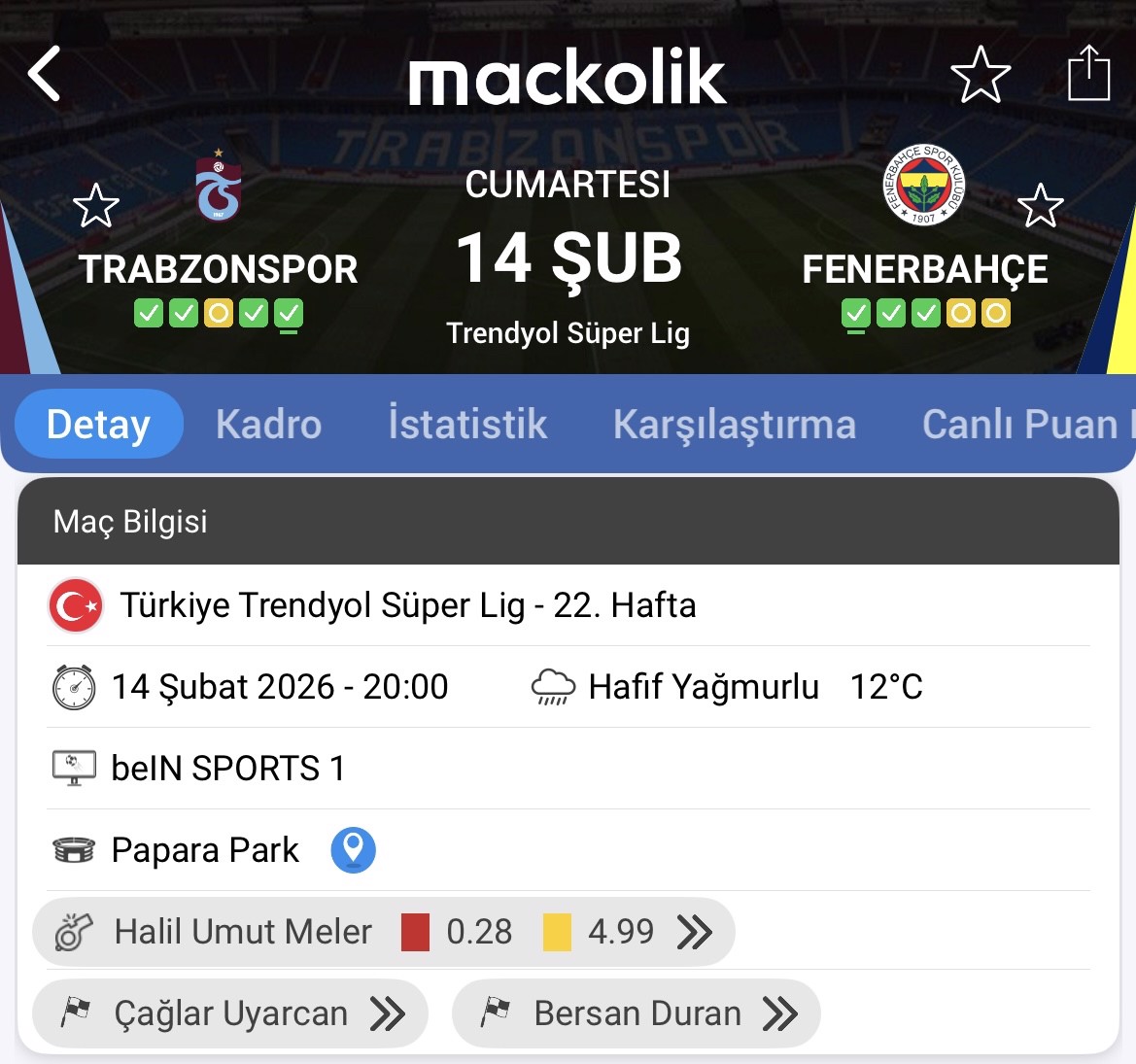The height and width of the screenshot is (1064, 1136).
Task: Expand assistant Bersan Duran details
Action: tap(779, 1013)
